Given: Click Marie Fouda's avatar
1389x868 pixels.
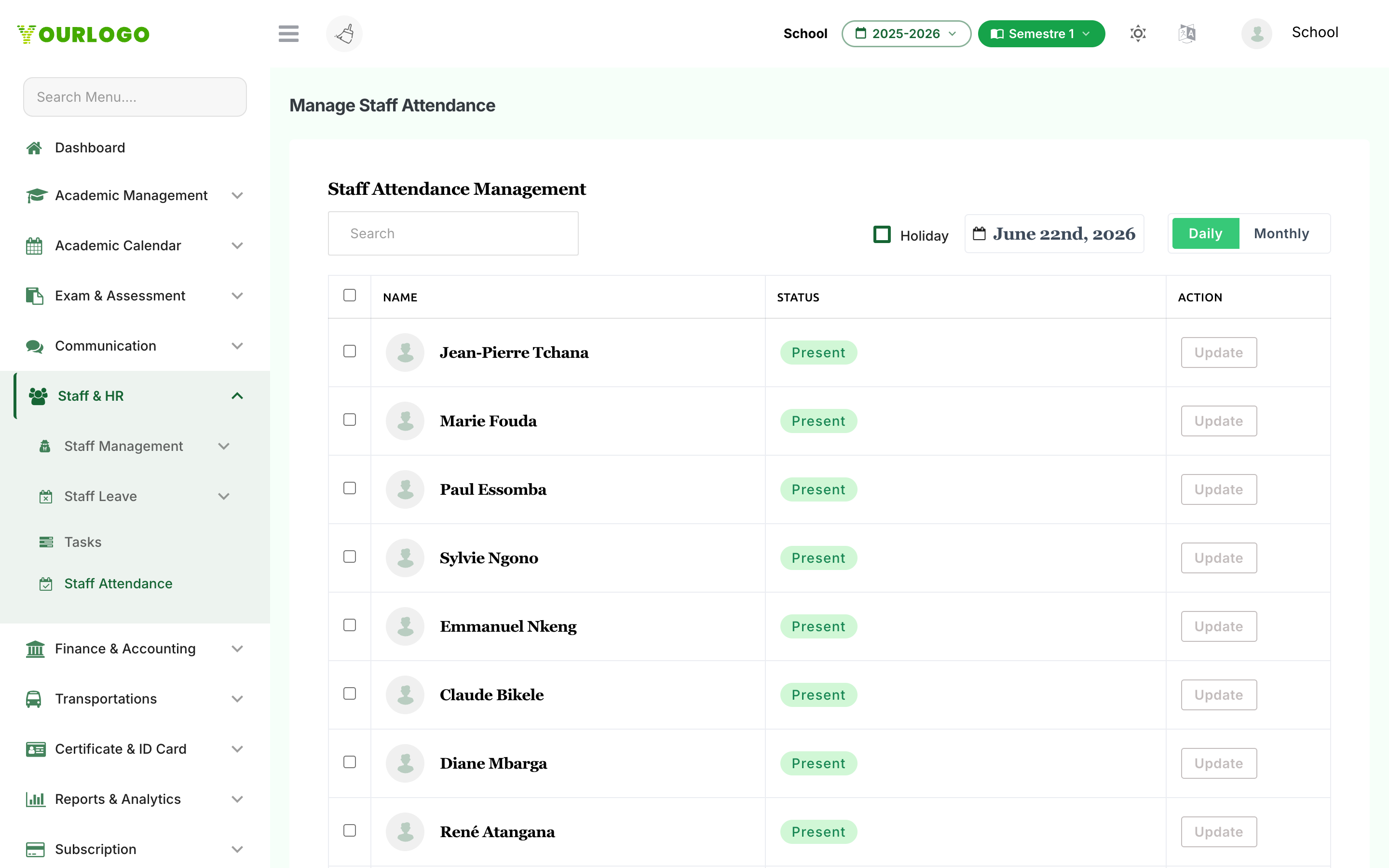Looking at the screenshot, I should pyautogui.click(x=405, y=421).
